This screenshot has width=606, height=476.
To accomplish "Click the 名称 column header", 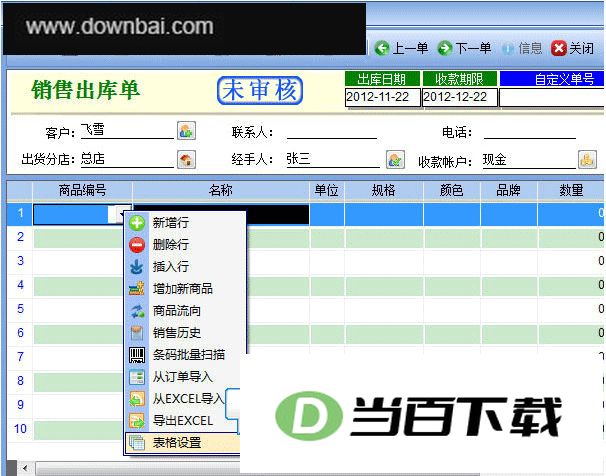I will click(221, 190).
